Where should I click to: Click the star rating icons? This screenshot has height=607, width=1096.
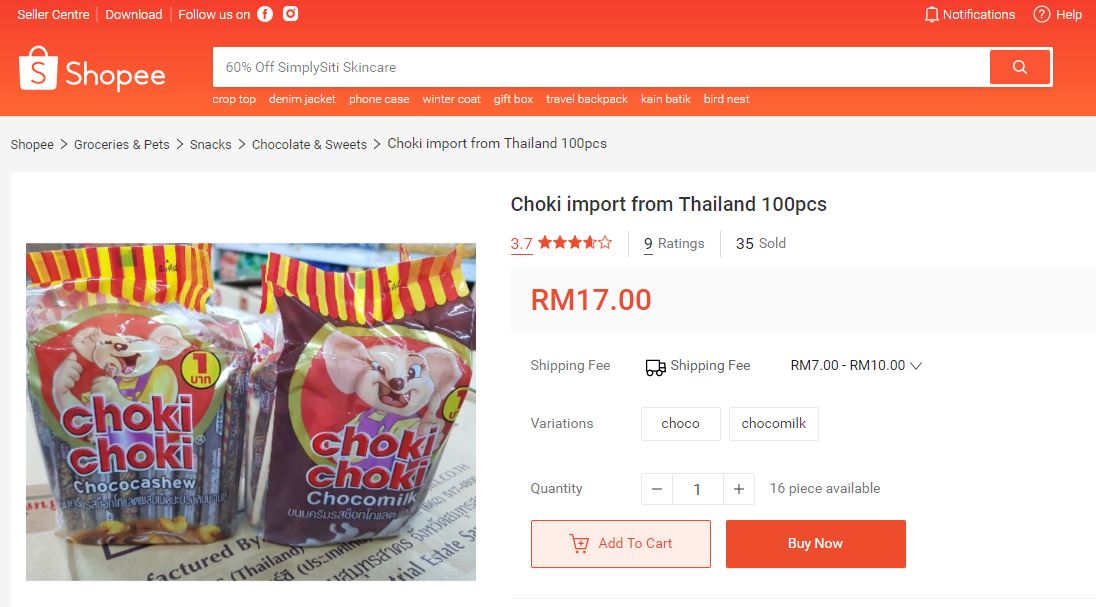[575, 243]
